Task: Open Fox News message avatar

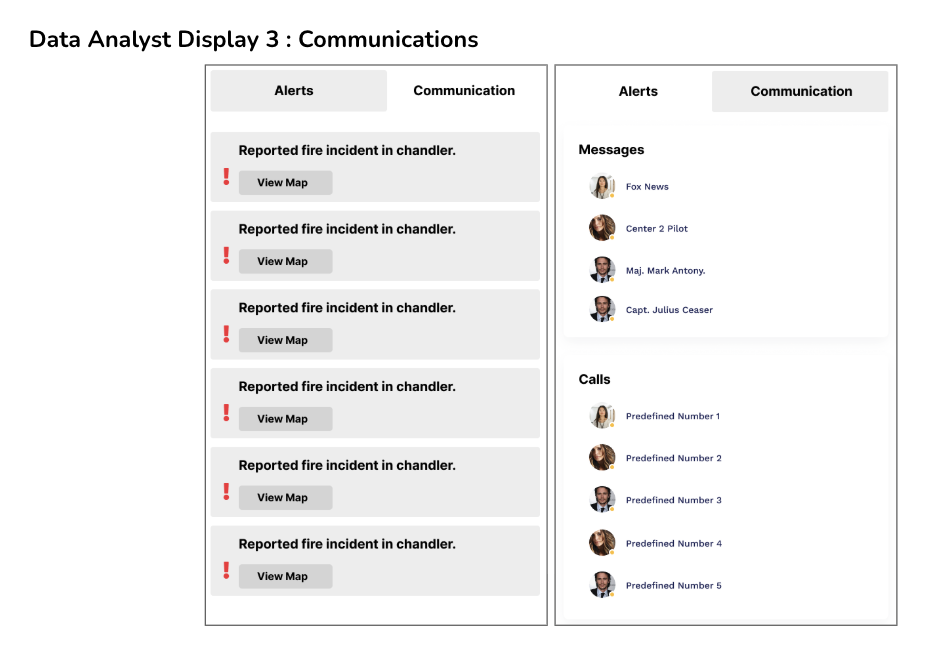Action: [x=602, y=186]
